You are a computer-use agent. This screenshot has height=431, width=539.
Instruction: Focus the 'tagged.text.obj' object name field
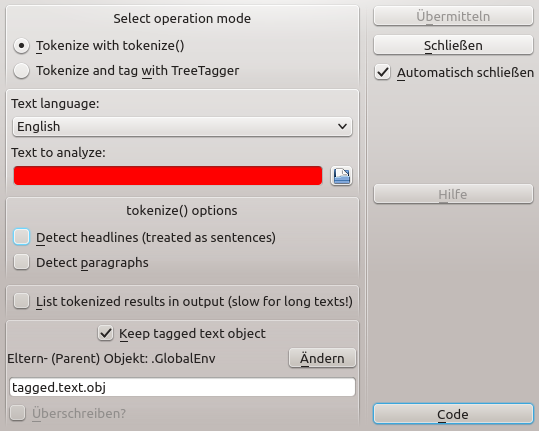coord(182,387)
